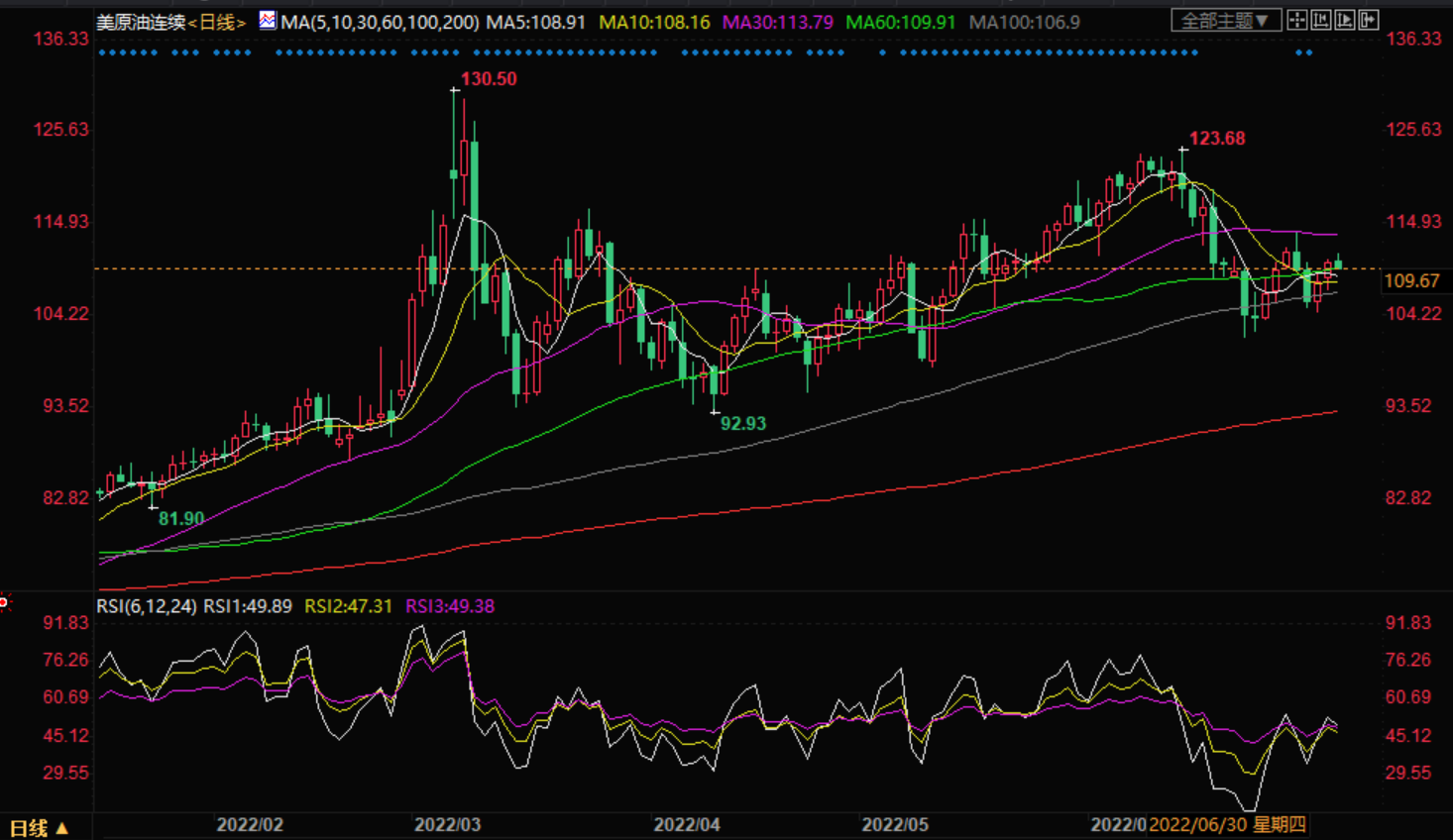Expand the 日线 period selector at bottom-left
1453x840 pixels.
pos(38,828)
